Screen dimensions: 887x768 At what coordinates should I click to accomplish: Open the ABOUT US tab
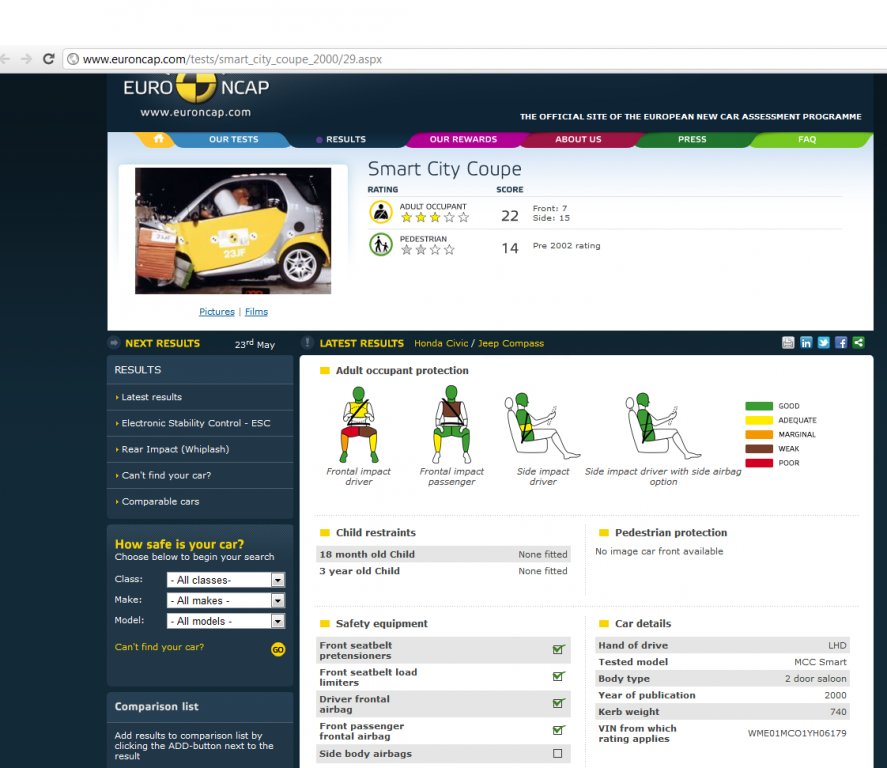578,139
